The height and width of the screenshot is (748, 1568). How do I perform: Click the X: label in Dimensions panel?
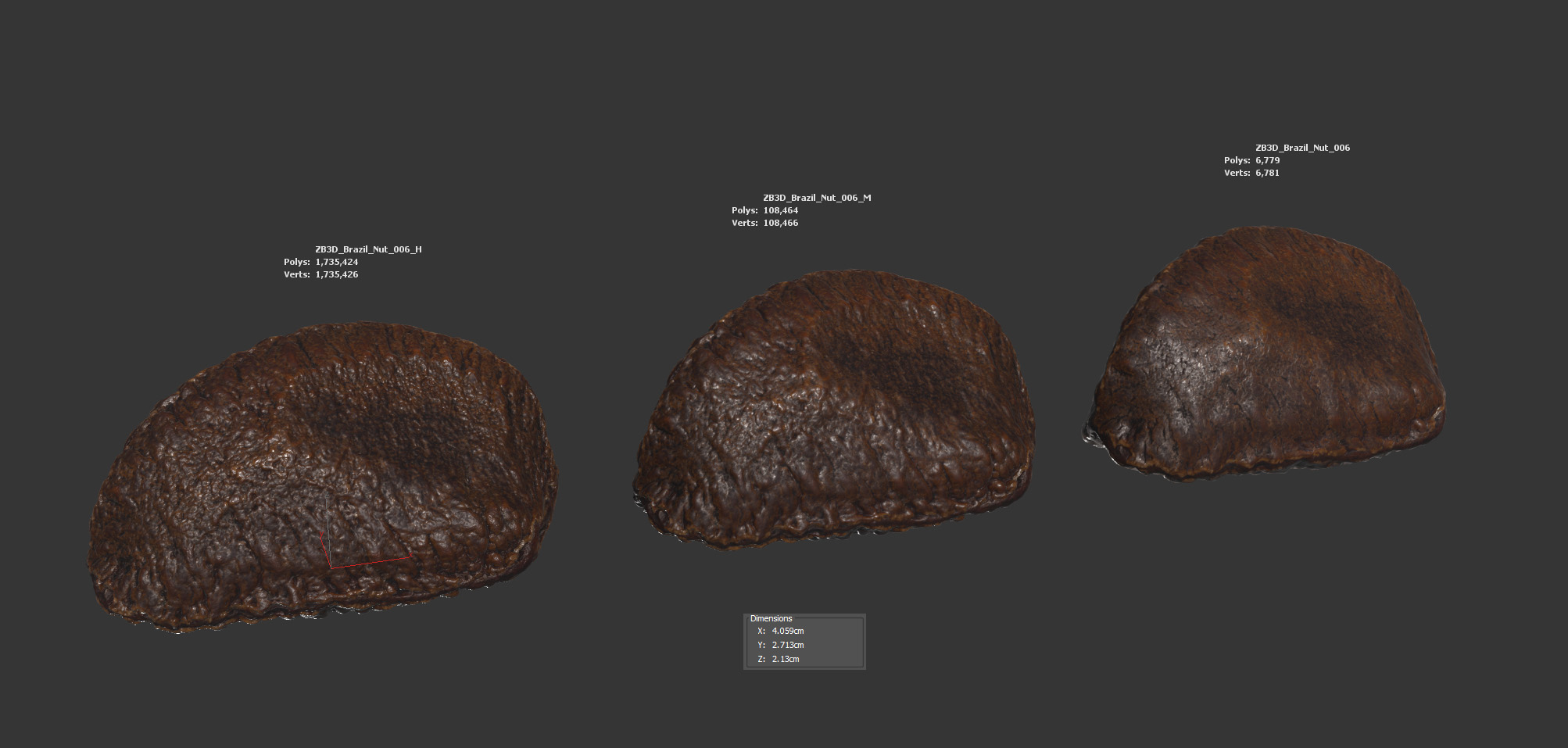pyautogui.click(x=761, y=631)
